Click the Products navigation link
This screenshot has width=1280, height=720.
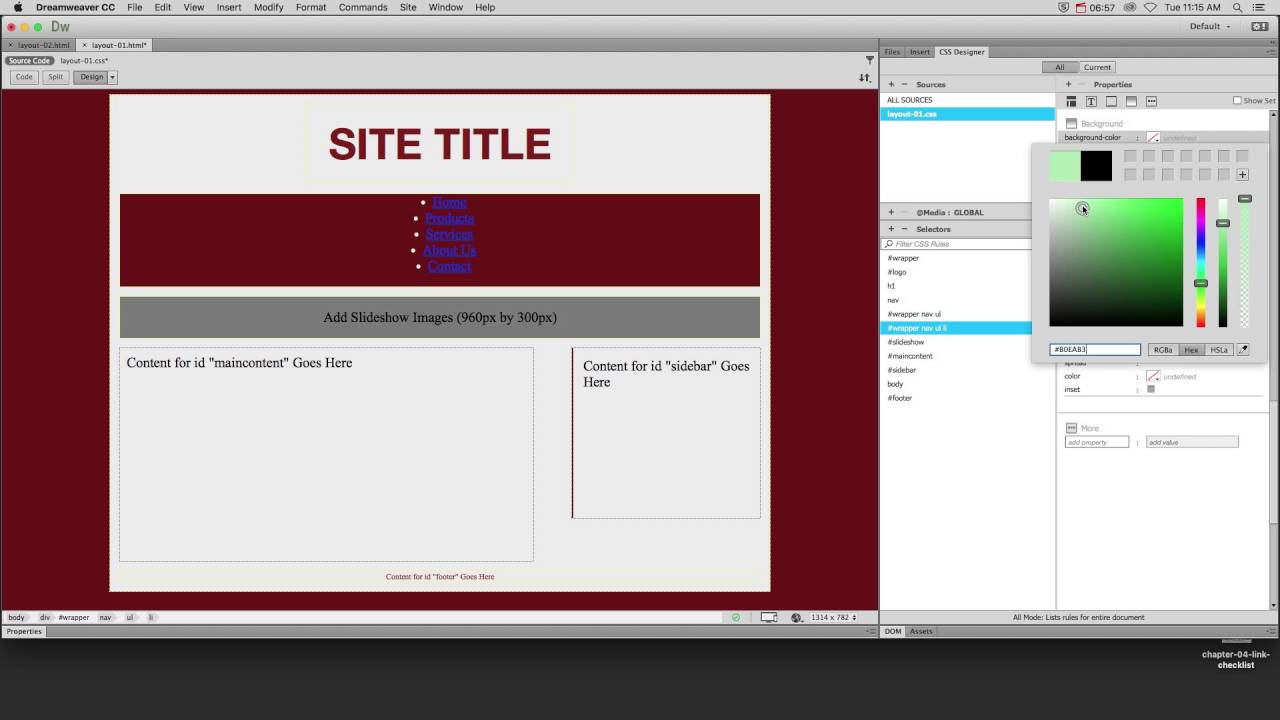coord(449,218)
